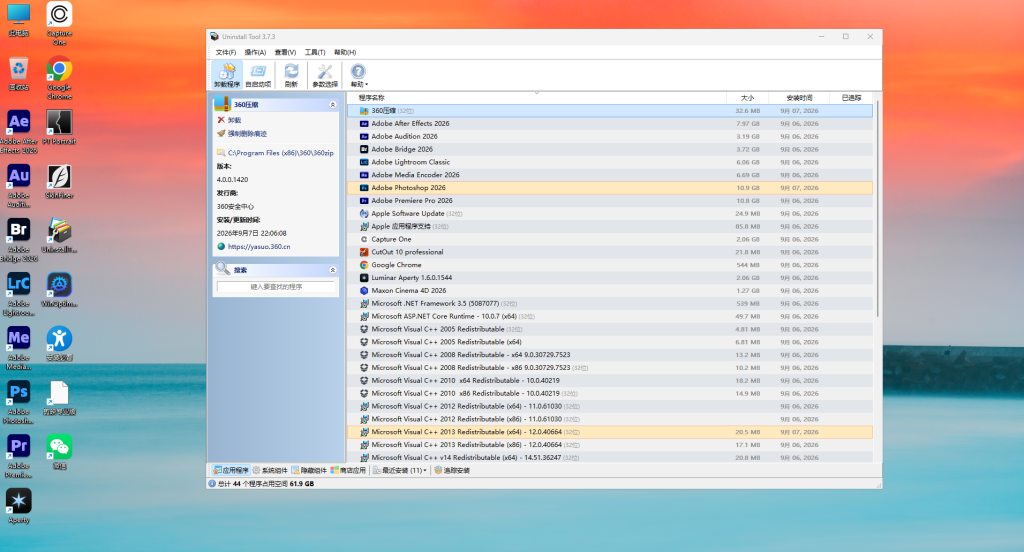Viewport: 1024px width, 552px height.
Task: Open the 查看(V) menu
Action: coord(285,52)
